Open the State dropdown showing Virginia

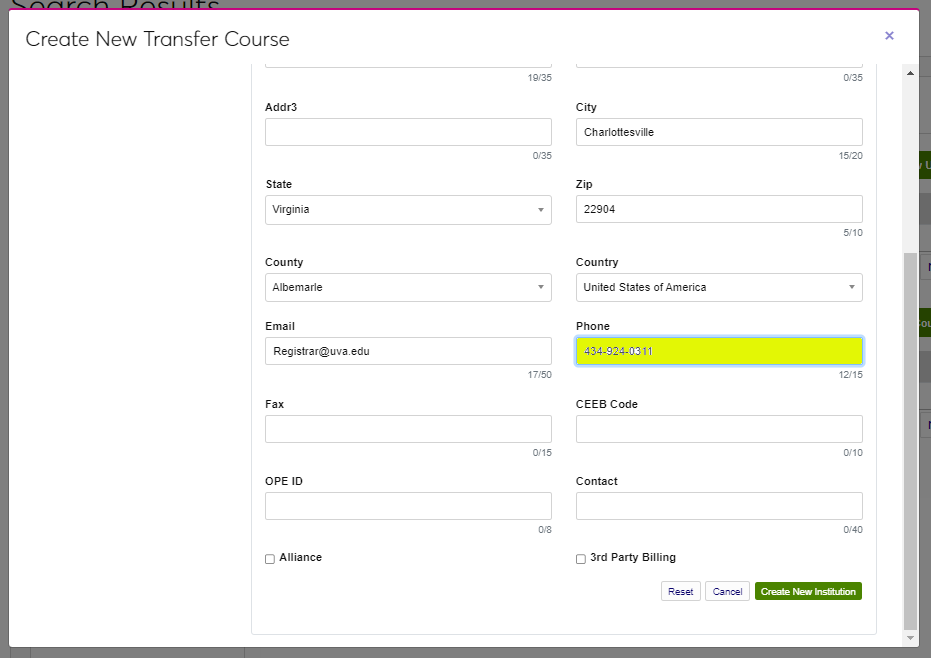click(x=408, y=210)
